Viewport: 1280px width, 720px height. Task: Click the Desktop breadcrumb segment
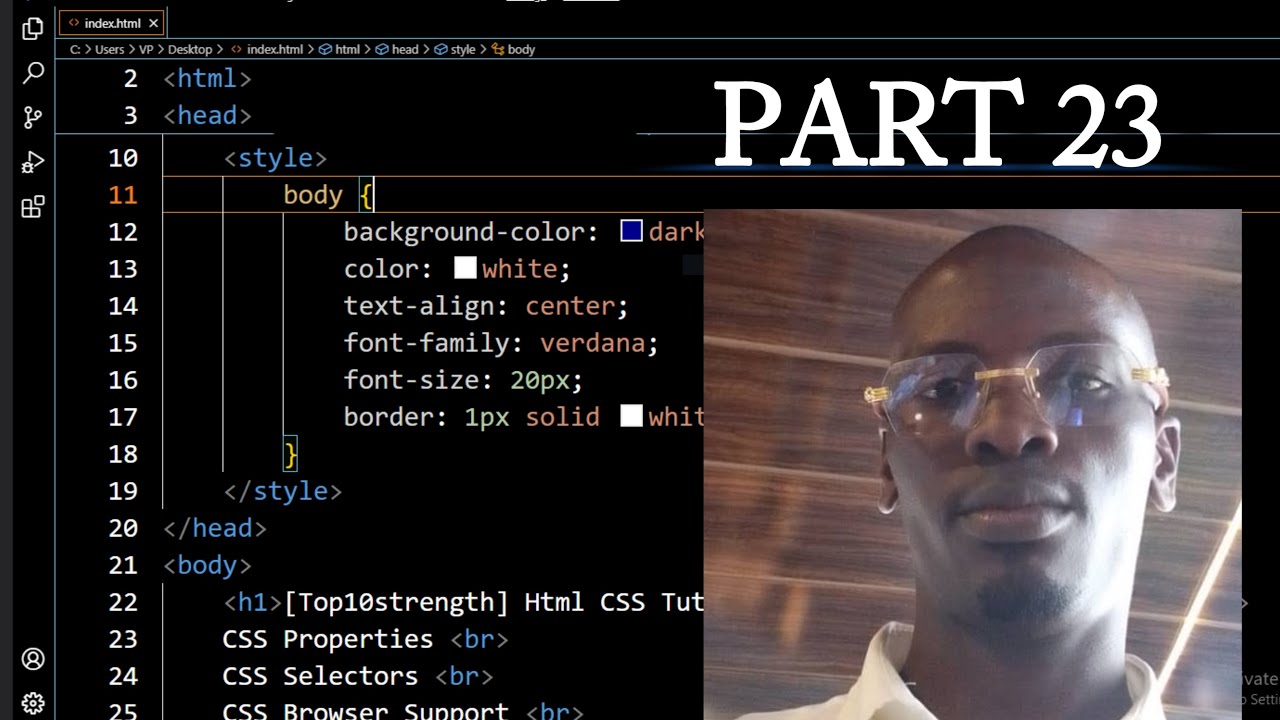(190, 49)
